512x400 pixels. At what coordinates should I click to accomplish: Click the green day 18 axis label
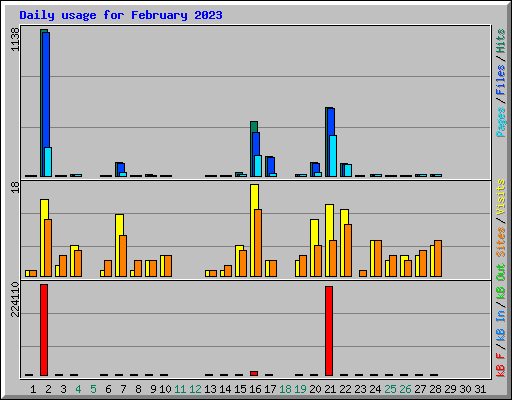[x=285, y=389]
